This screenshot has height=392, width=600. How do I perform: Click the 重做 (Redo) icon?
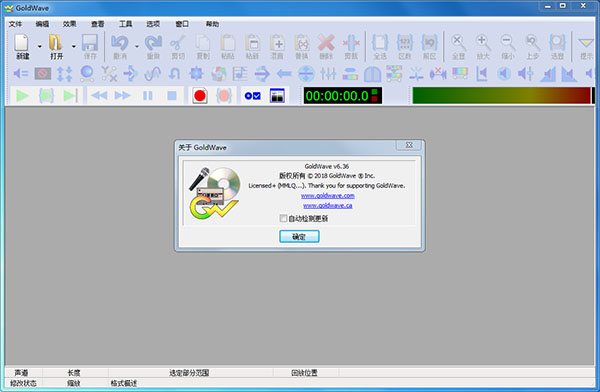(153, 43)
